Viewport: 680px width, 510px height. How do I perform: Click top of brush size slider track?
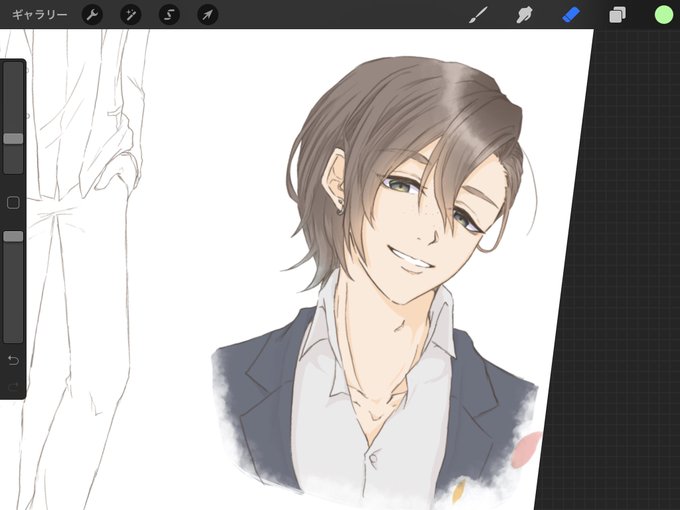coord(13,67)
